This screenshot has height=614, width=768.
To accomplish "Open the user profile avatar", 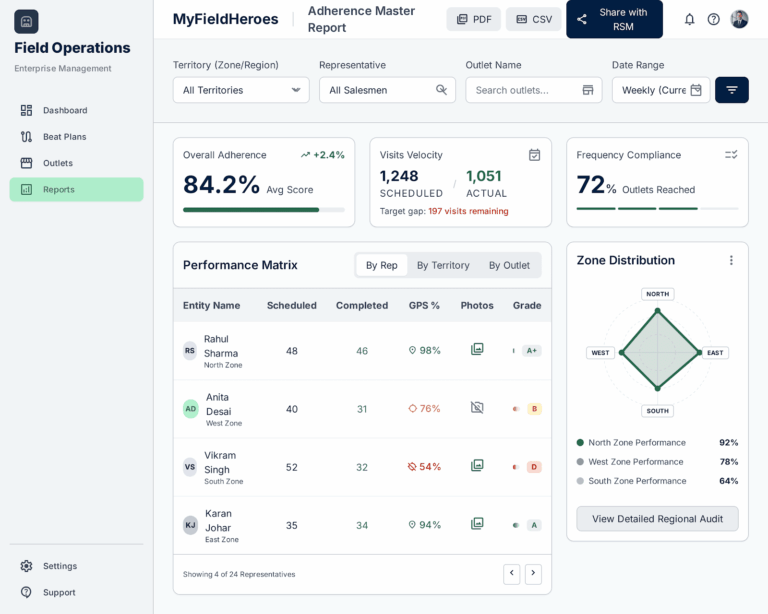I will pyautogui.click(x=739, y=19).
